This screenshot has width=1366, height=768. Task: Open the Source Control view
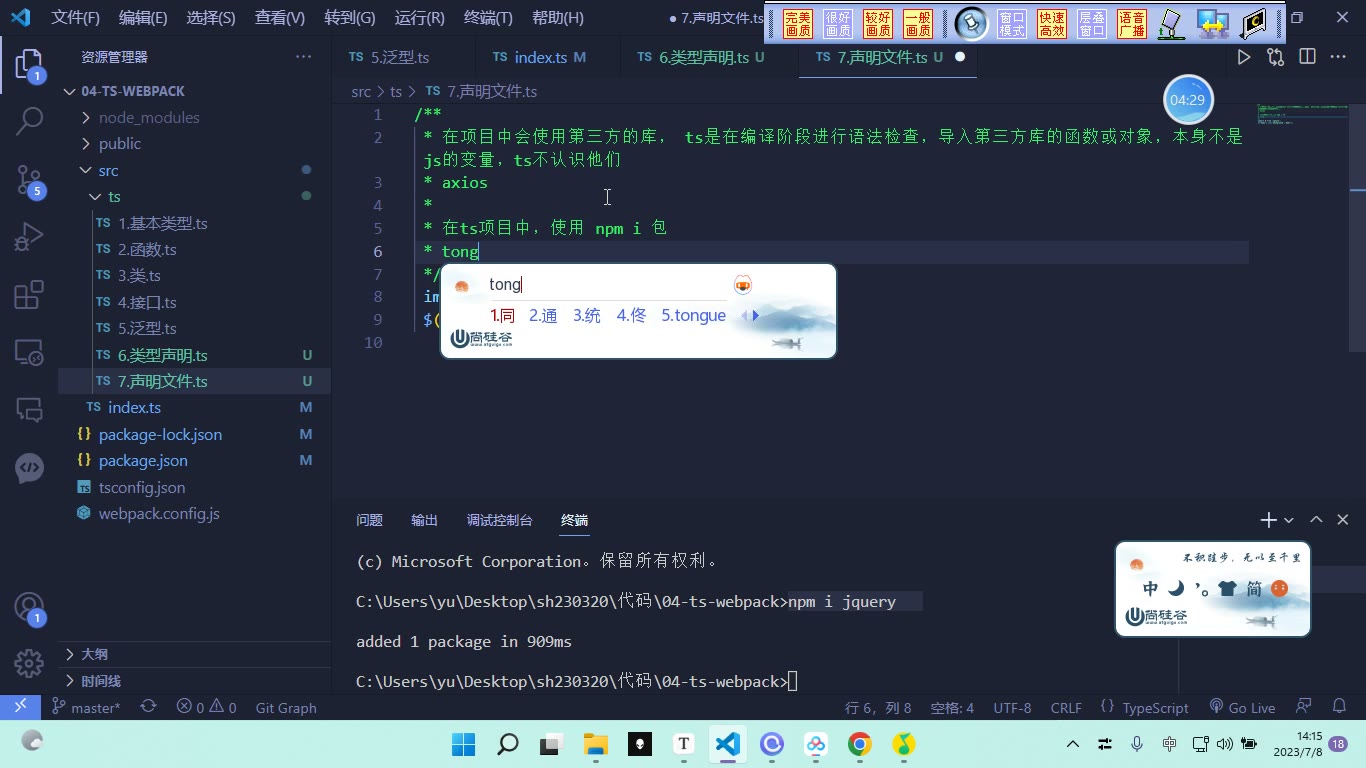29,179
